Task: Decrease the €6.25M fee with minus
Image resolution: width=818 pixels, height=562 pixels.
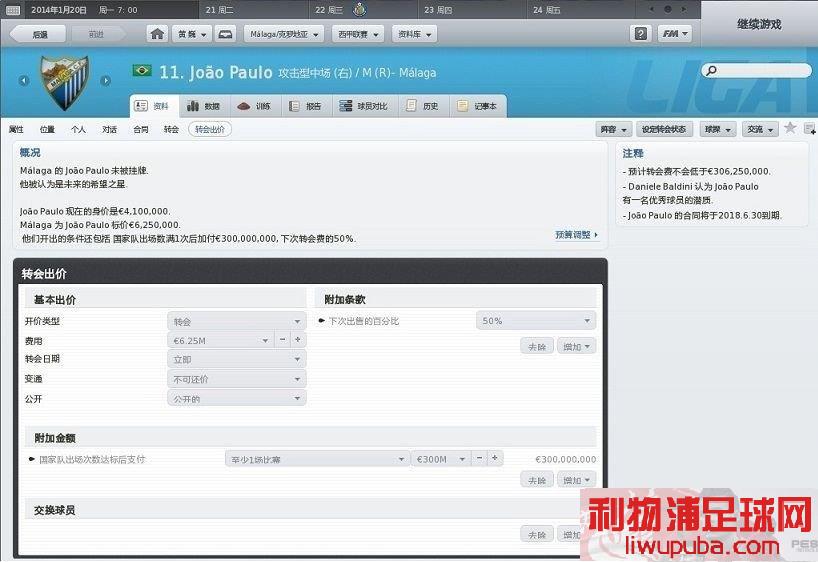Action: point(282,340)
